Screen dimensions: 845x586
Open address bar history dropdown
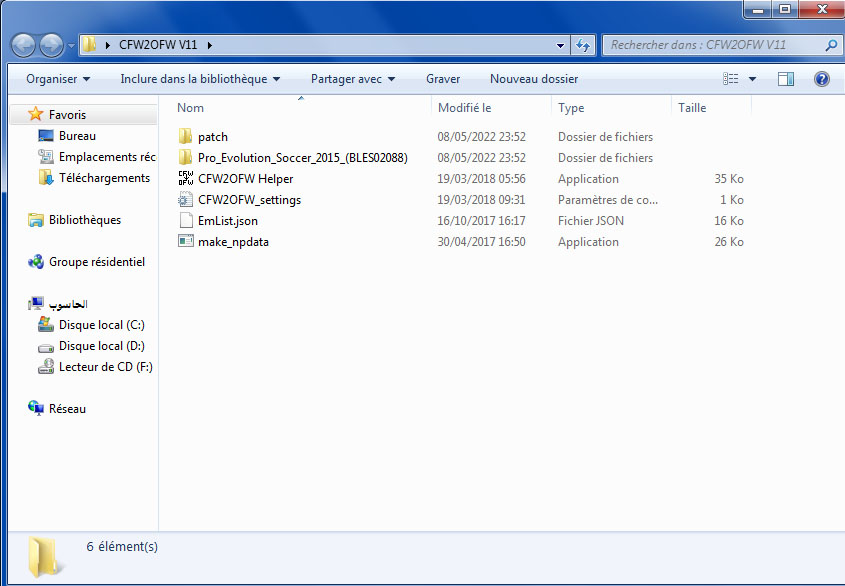pyautogui.click(x=560, y=45)
